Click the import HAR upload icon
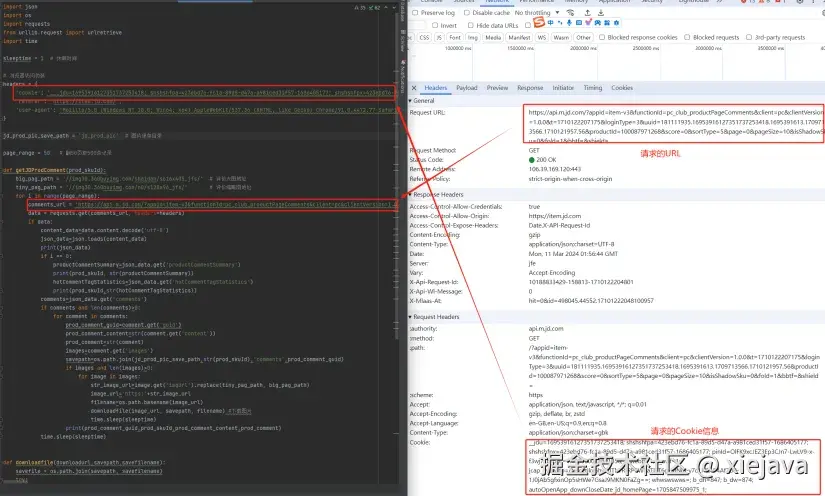 [x=588, y=13]
